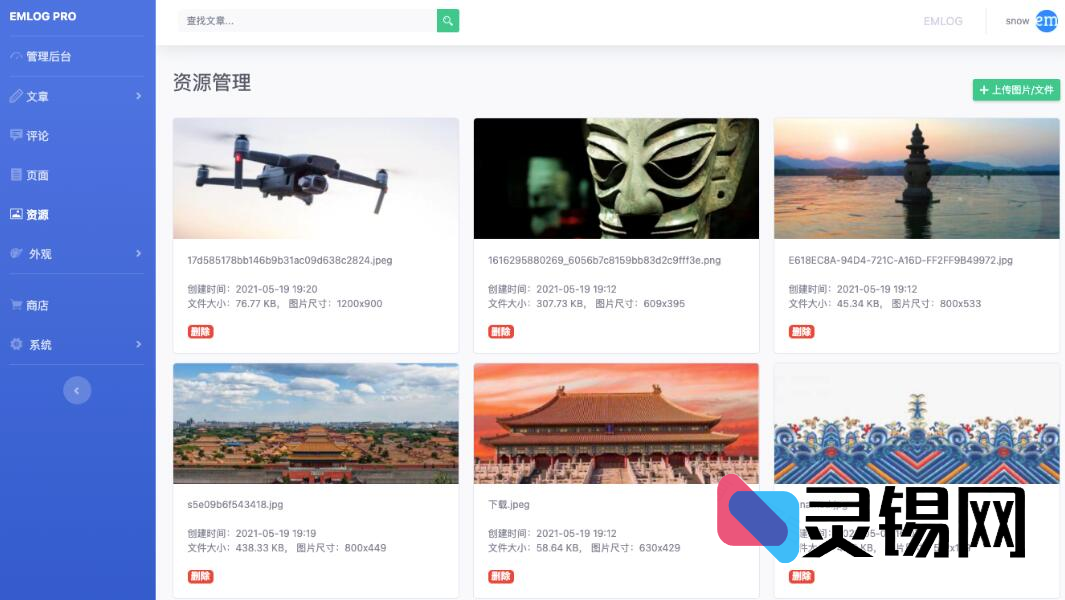
Task: Click the 评论 comment bubble icon
Action: coord(14,135)
